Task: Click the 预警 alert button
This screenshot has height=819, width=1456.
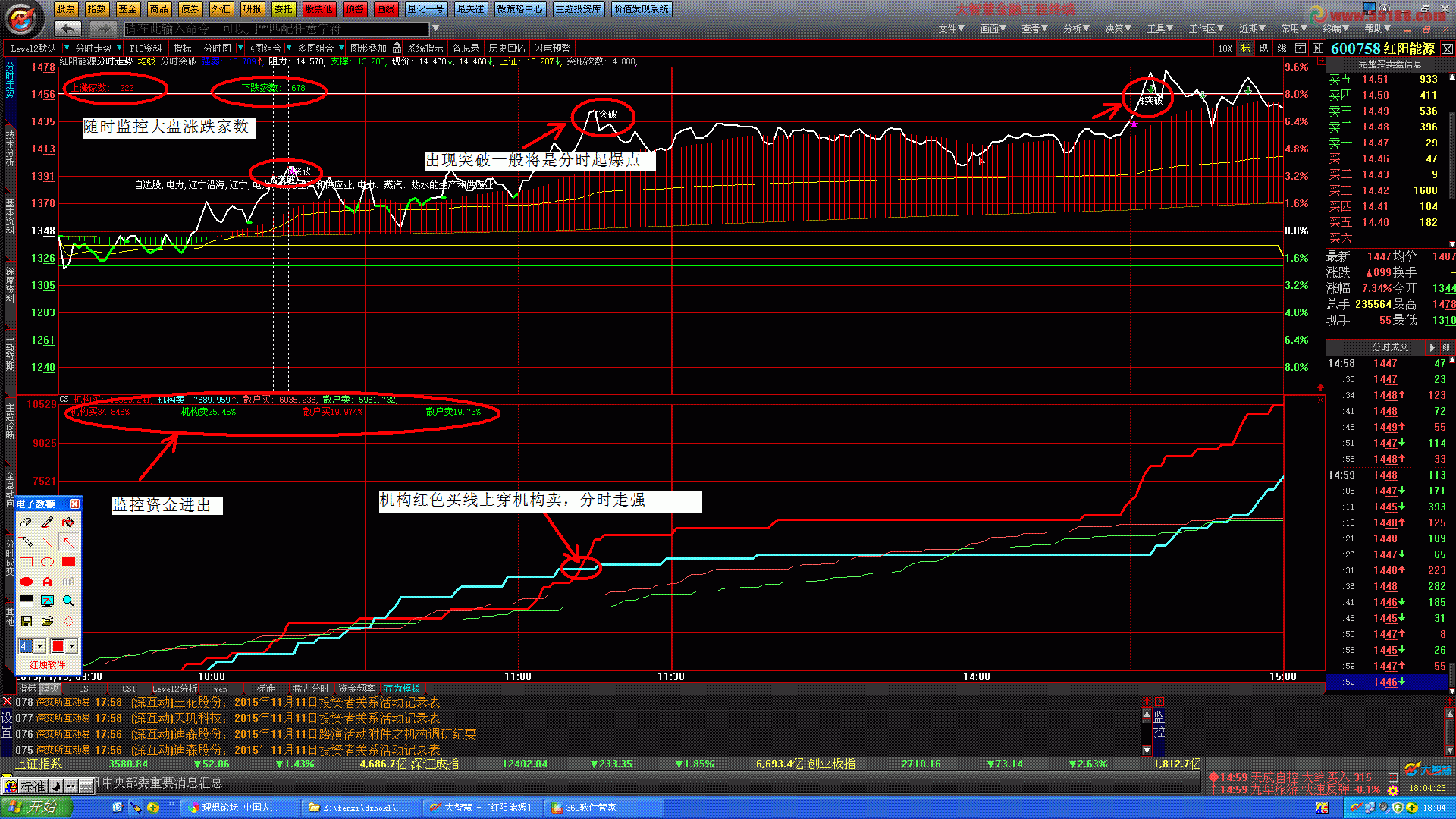Action: coord(354,9)
